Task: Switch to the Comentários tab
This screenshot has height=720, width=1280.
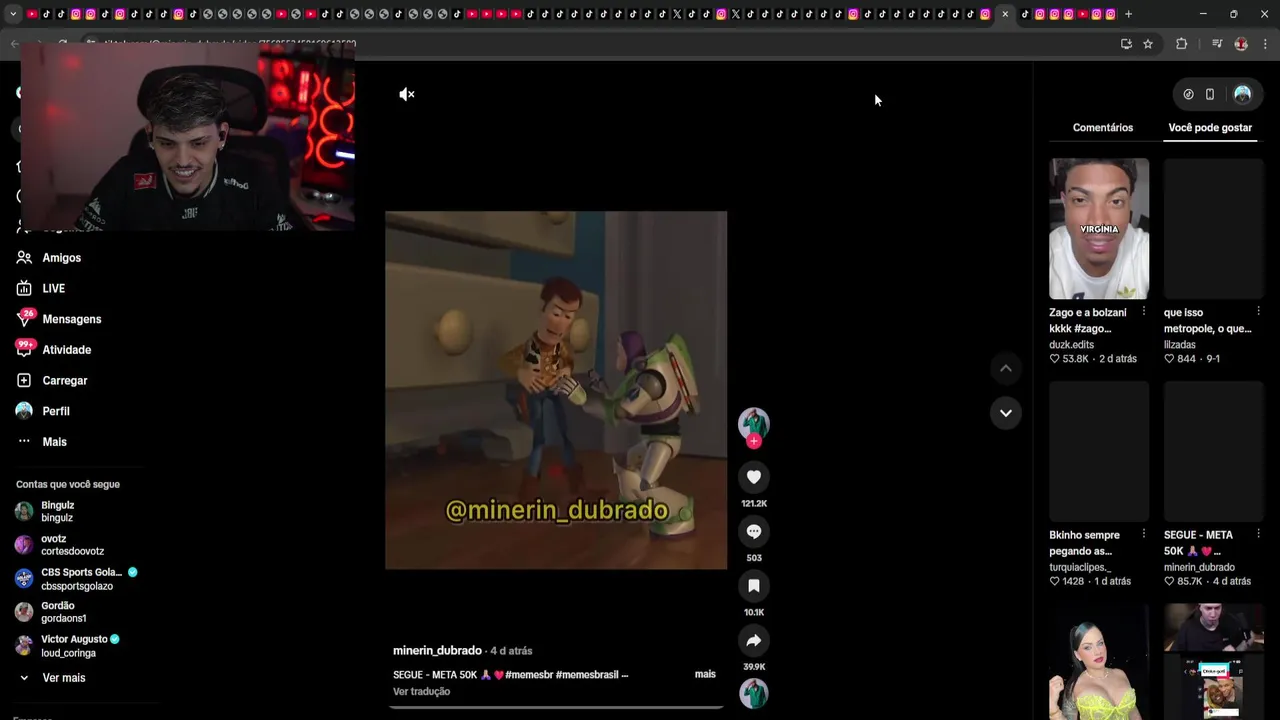Action: pyautogui.click(x=1103, y=128)
